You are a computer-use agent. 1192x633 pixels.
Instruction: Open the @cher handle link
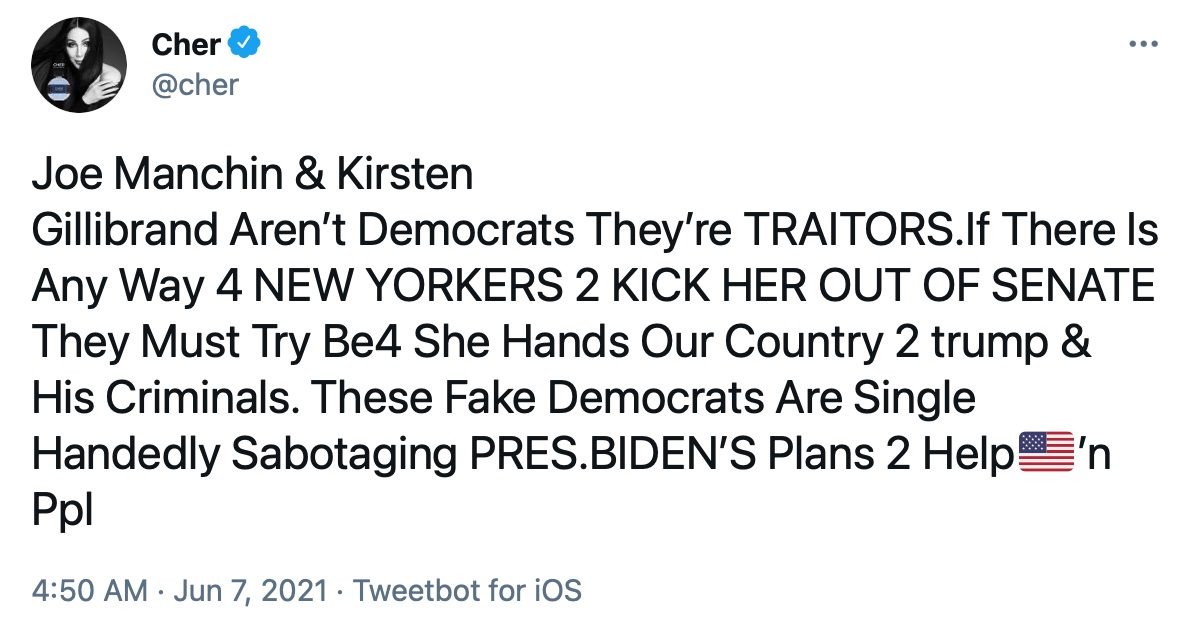[195, 84]
